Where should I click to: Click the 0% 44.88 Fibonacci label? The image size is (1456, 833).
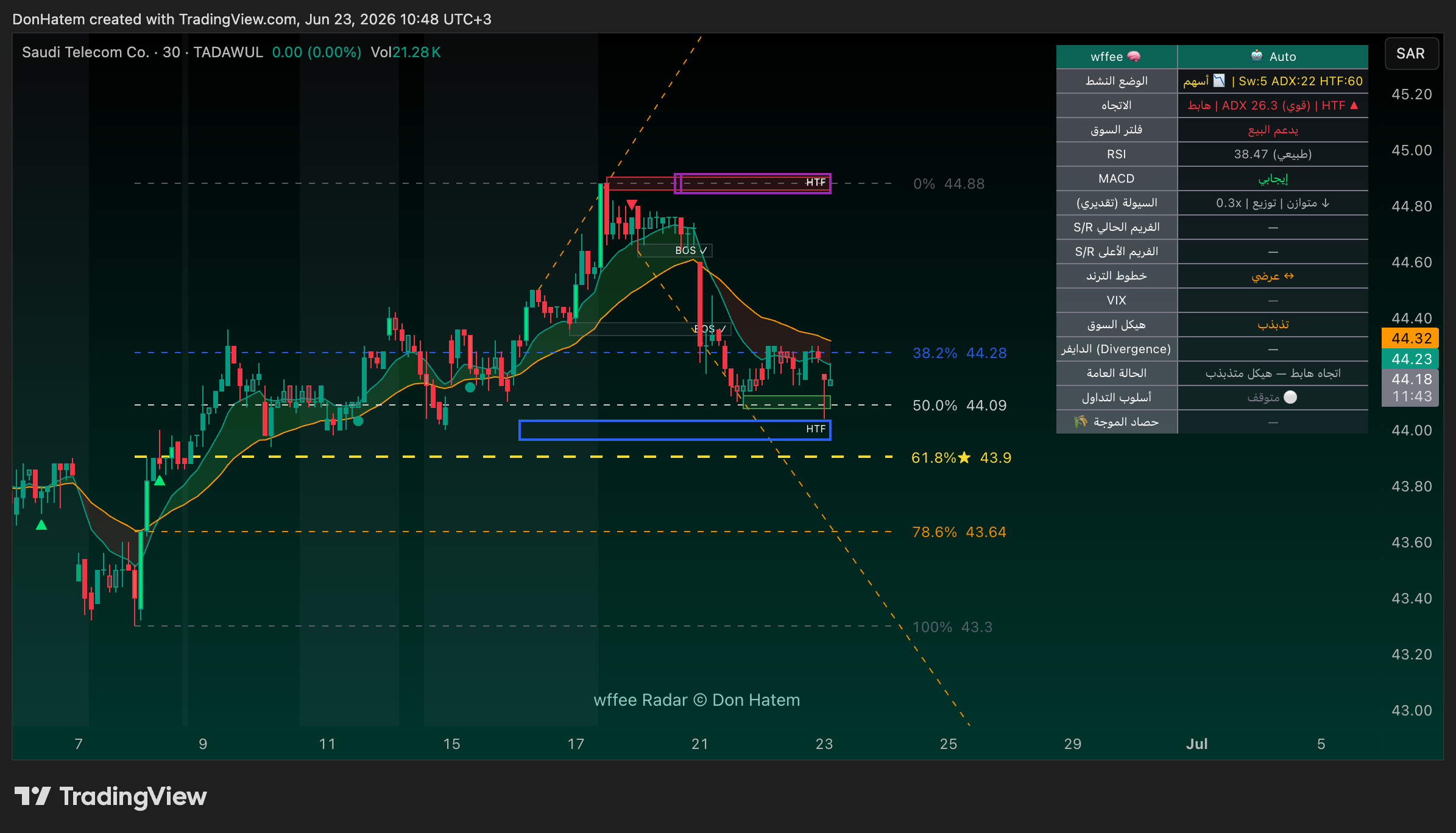click(949, 184)
